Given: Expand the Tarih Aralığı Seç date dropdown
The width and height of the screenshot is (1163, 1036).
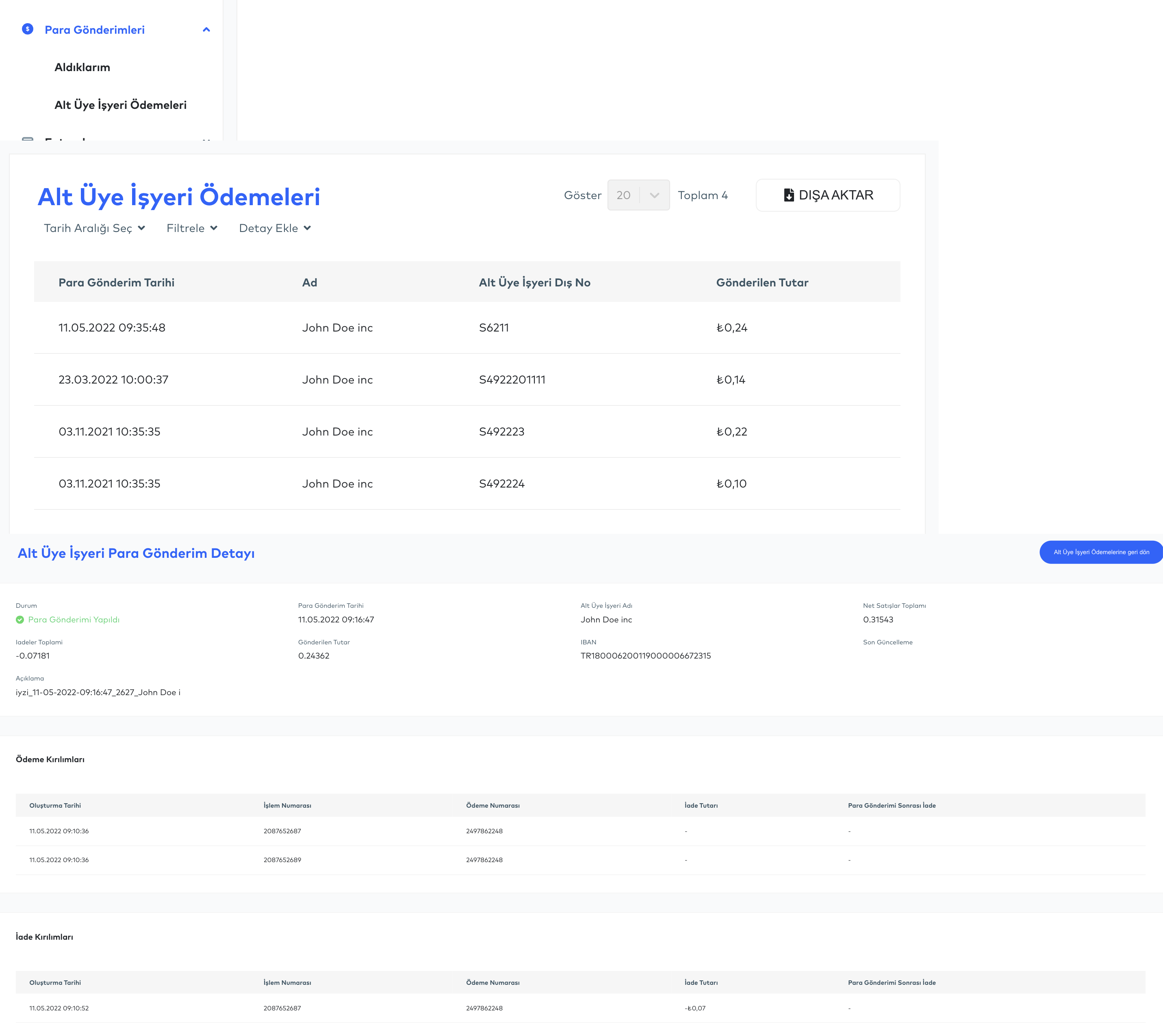Looking at the screenshot, I should (95, 228).
